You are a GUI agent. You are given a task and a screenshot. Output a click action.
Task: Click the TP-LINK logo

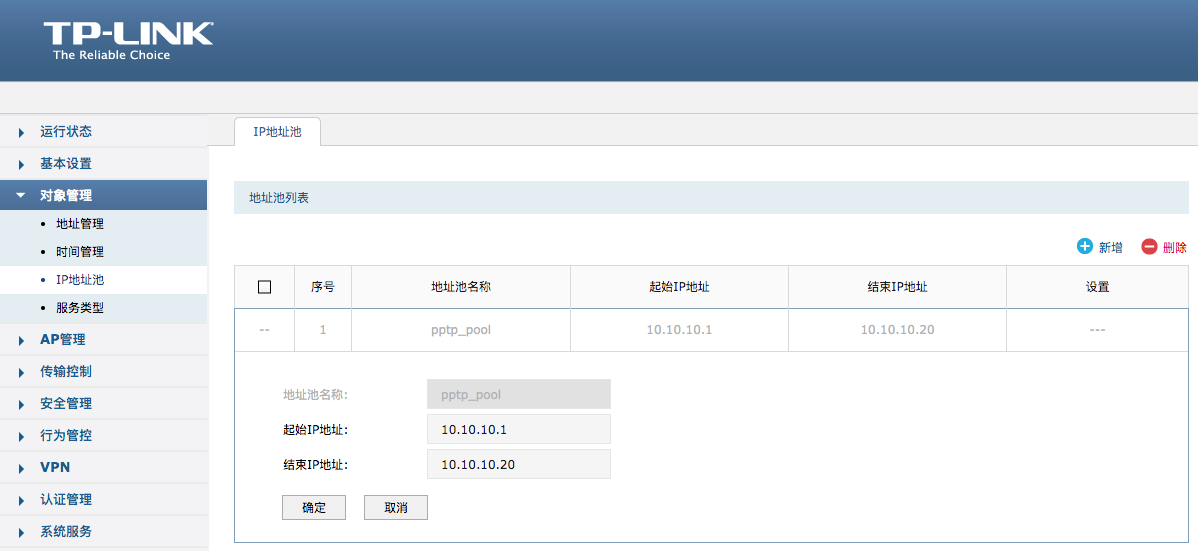pos(127,40)
